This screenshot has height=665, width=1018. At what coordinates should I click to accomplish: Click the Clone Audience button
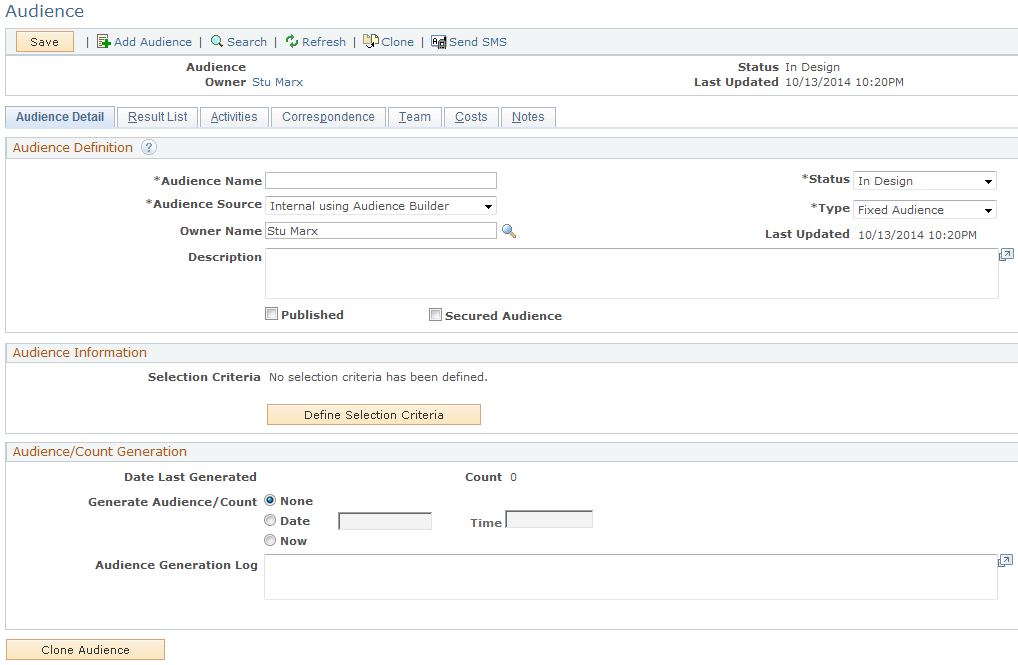[86, 650]
